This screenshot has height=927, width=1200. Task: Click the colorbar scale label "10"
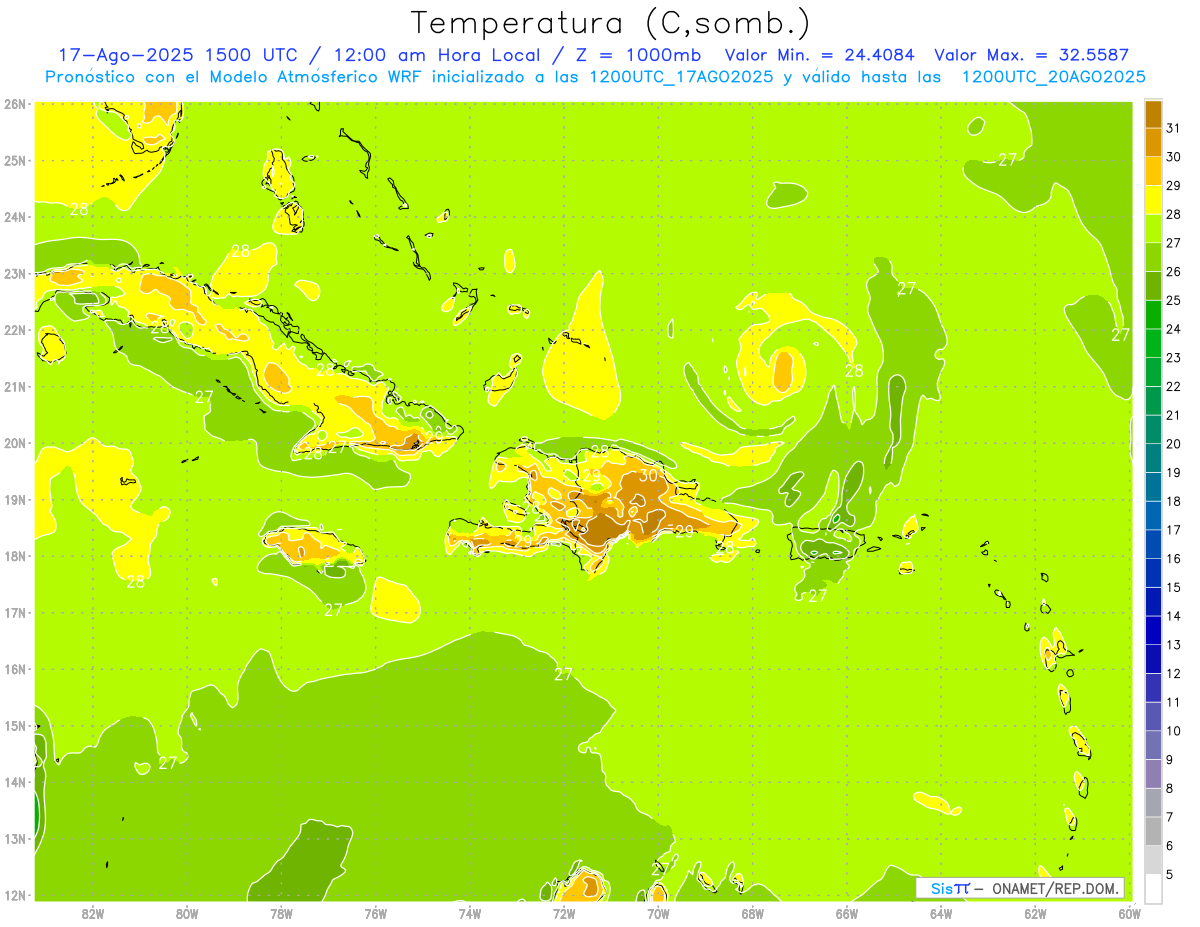click(1173, 731)
